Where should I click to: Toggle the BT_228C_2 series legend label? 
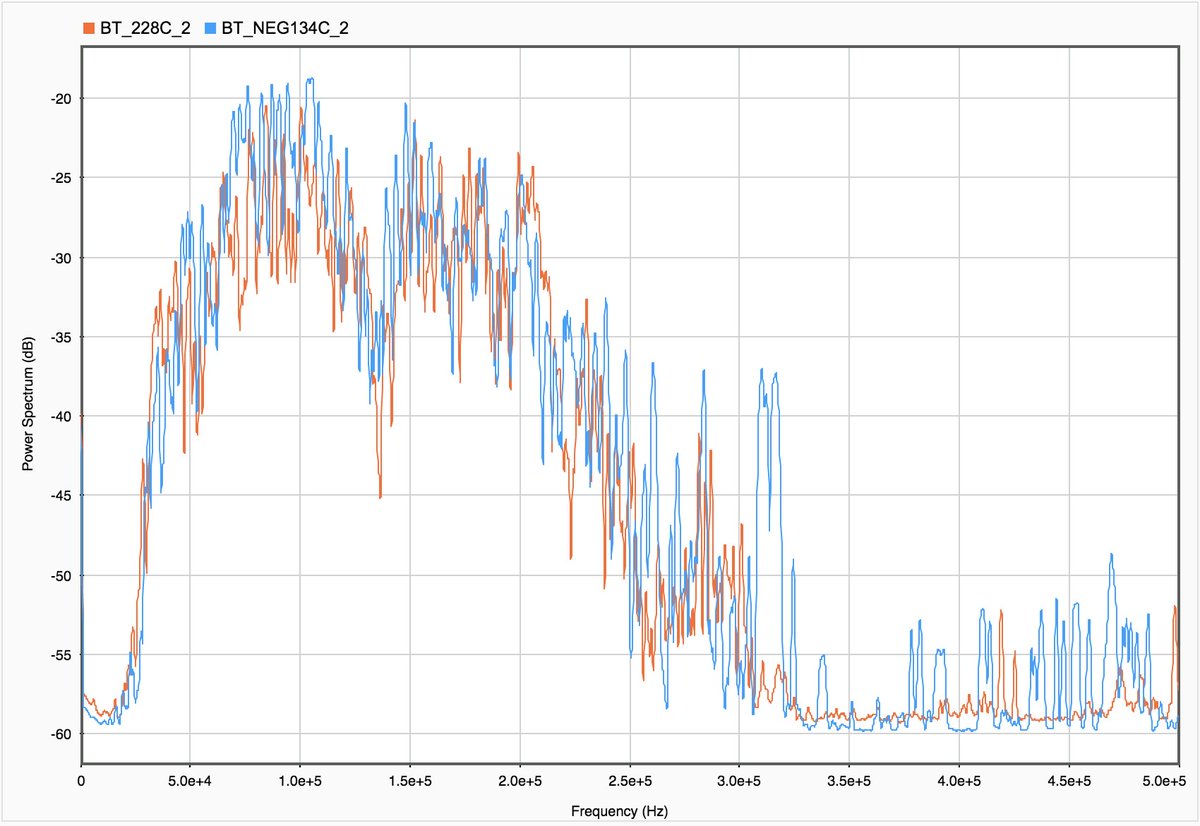[145, 28]
